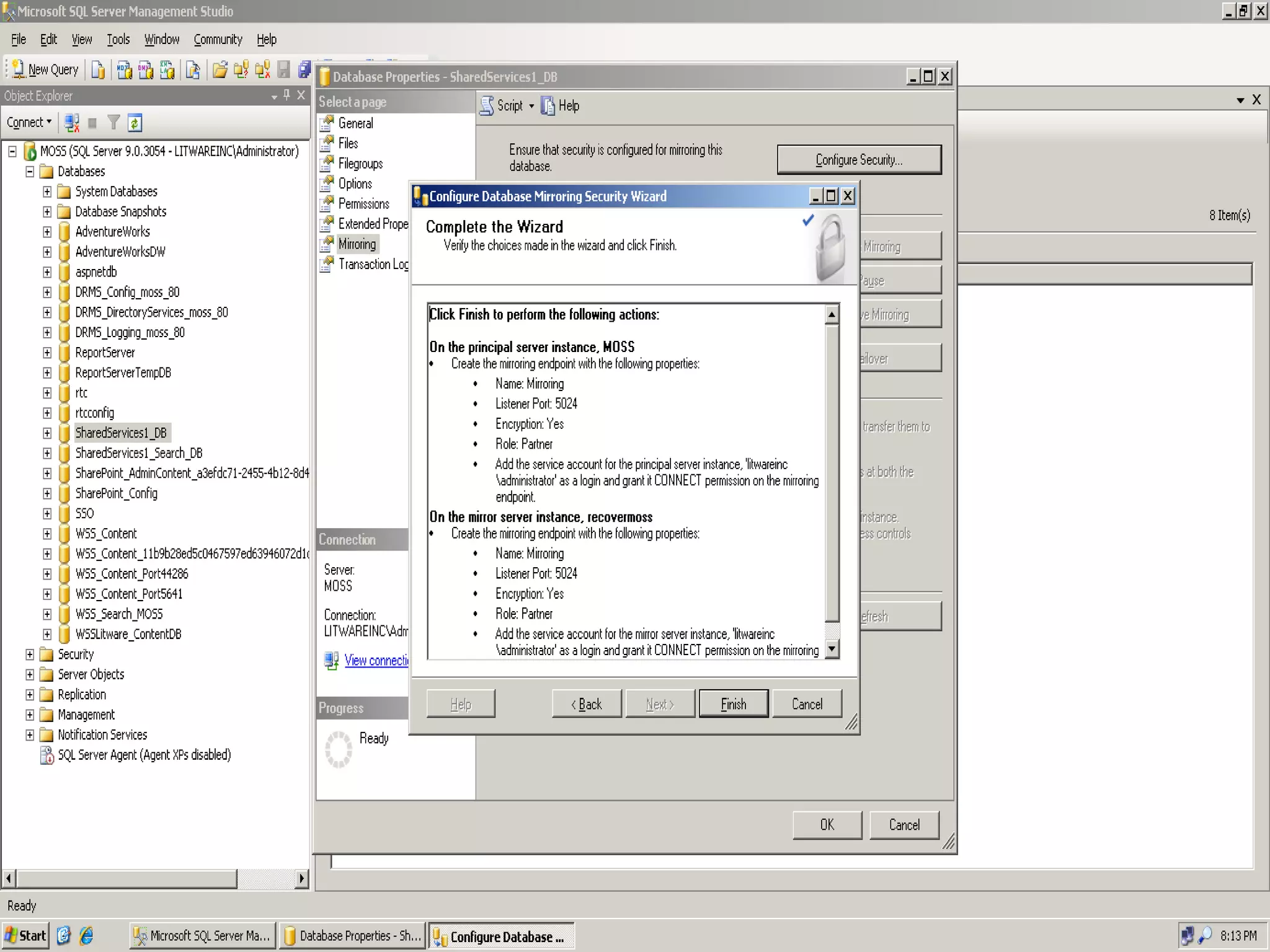
Task: Click Finish to complete the wizard
Action: pos(733,704)
